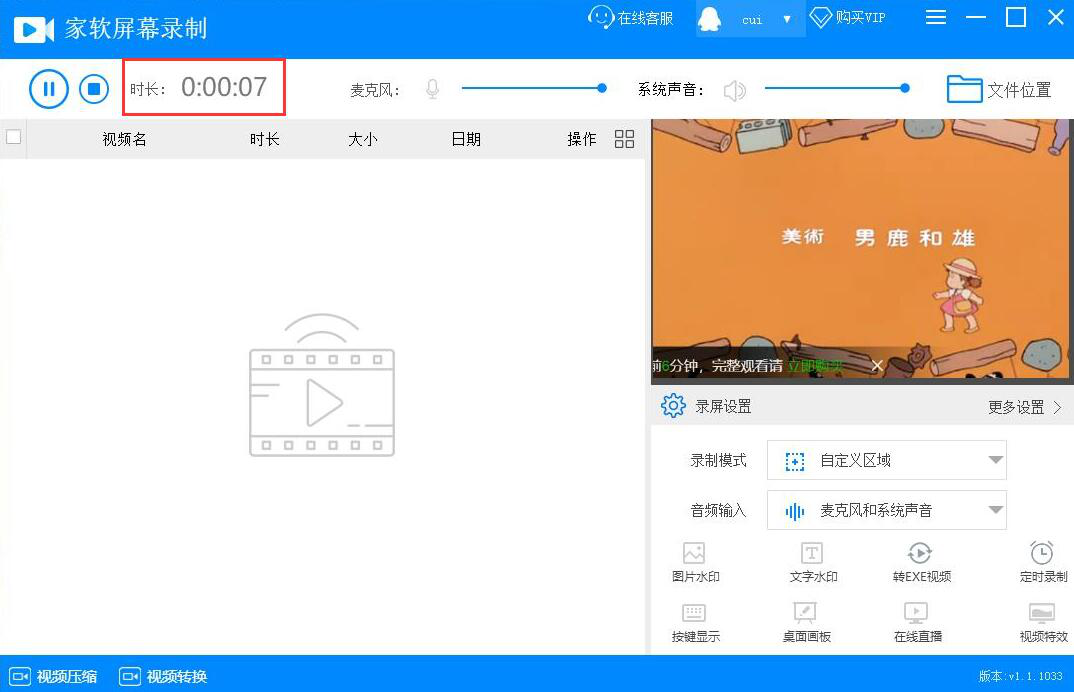Screen dimensions: 1074x692
Task: Pause the current recording
Action: tap(49, 88)
